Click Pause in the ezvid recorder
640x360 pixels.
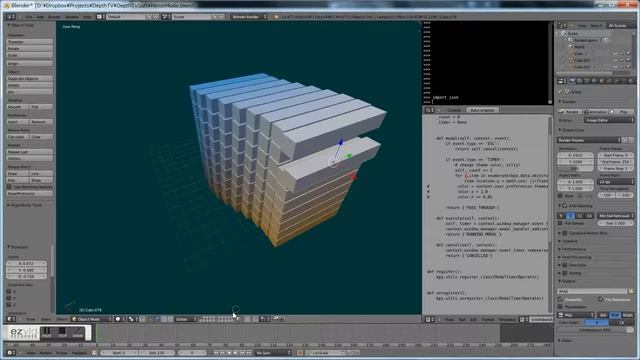[x=47, y=332]
